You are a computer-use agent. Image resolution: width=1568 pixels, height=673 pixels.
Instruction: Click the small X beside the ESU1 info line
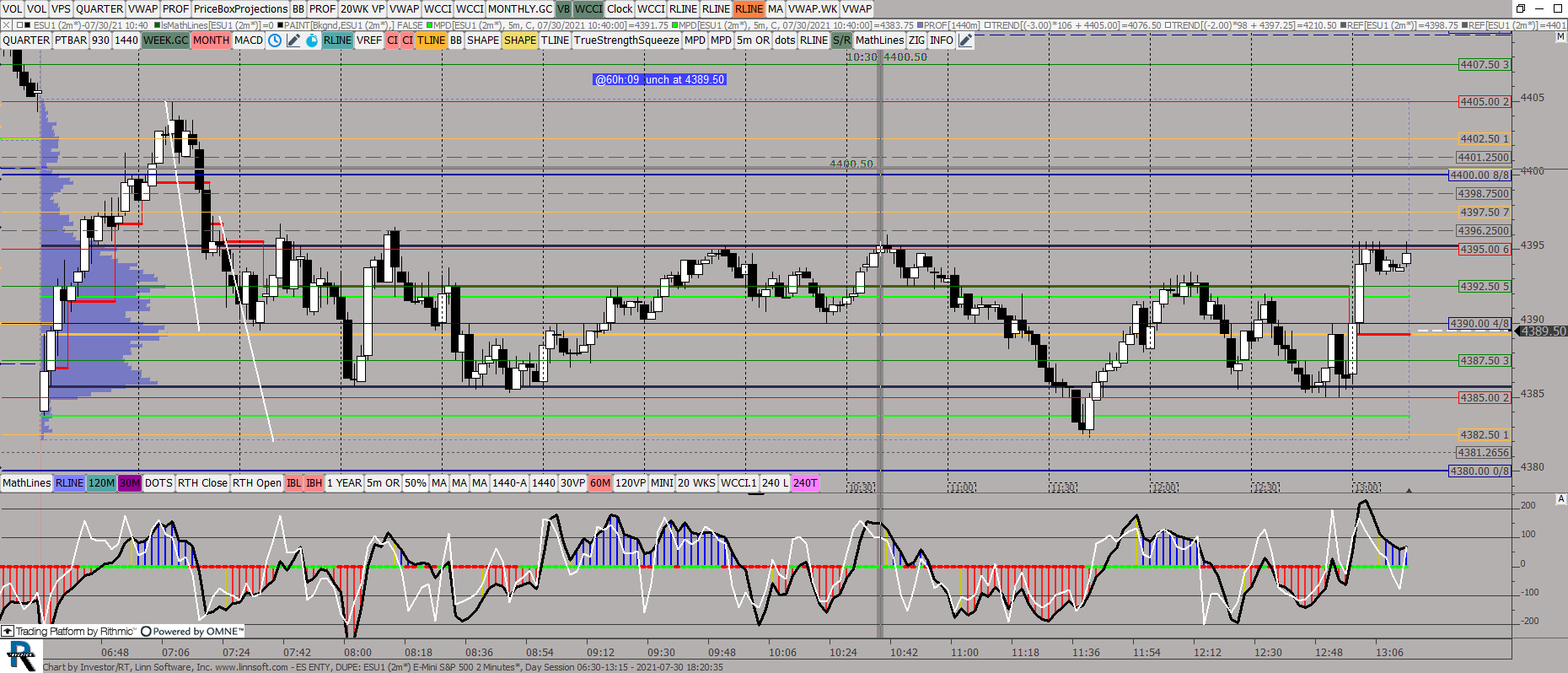[6, 25]
